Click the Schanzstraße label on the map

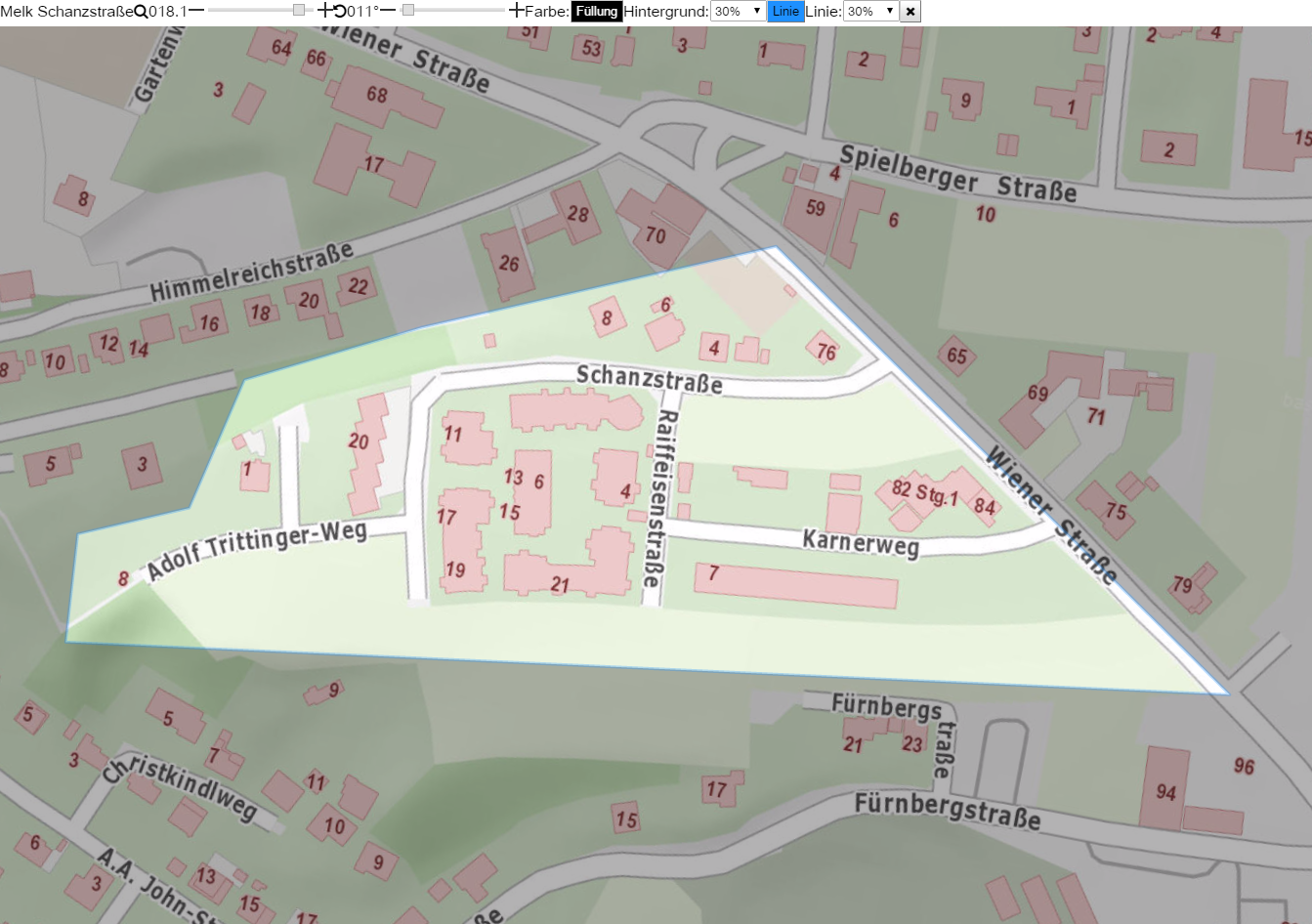click(x=650, y=379)
